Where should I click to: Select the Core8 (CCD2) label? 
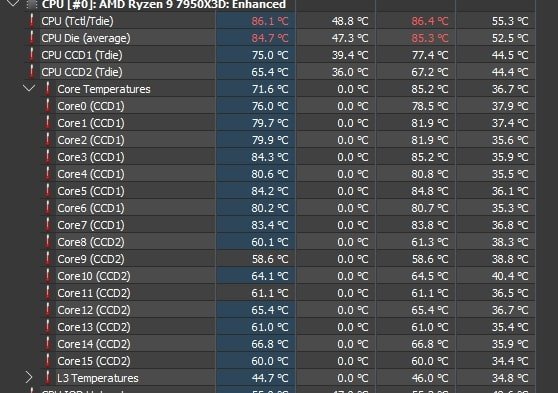91,242
